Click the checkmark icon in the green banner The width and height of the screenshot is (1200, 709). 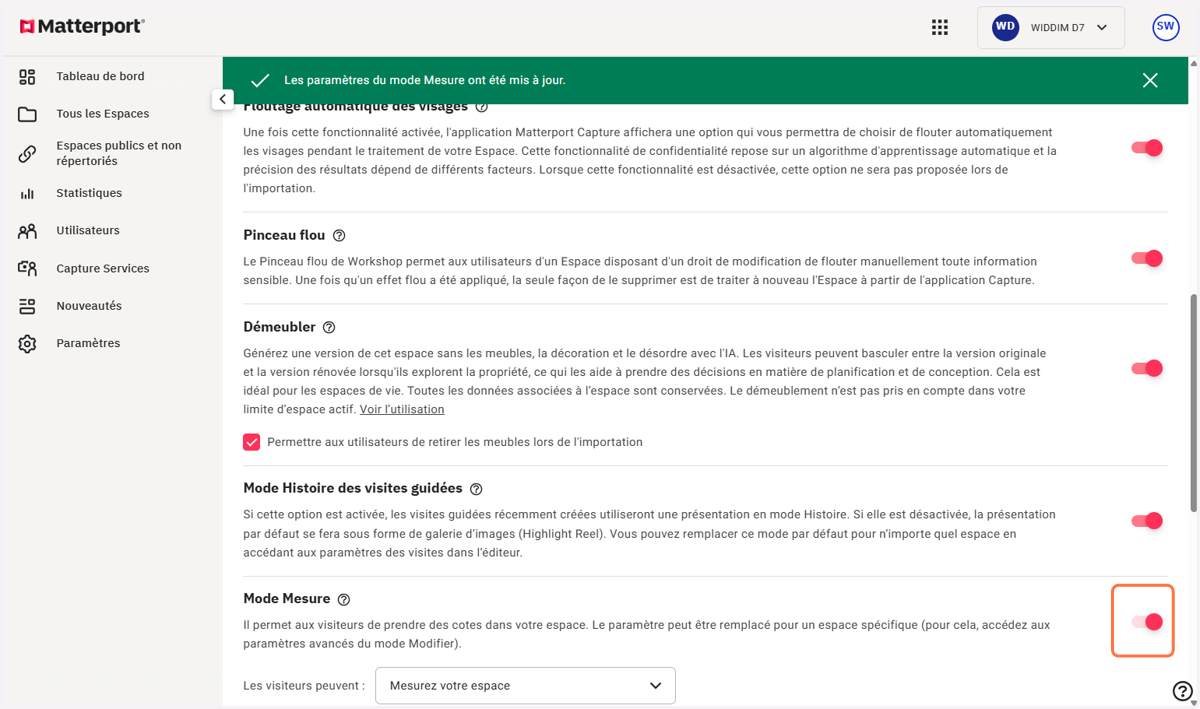(260, 80)
